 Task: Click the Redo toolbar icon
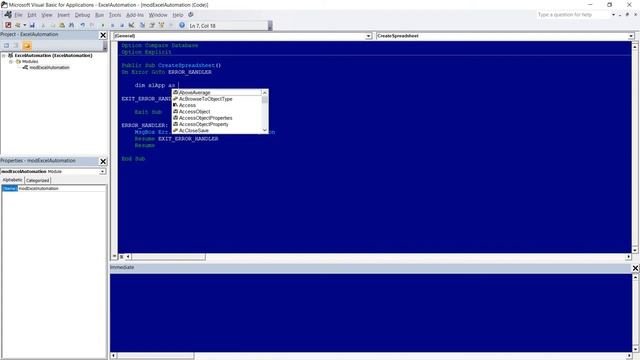pos(92,25)
